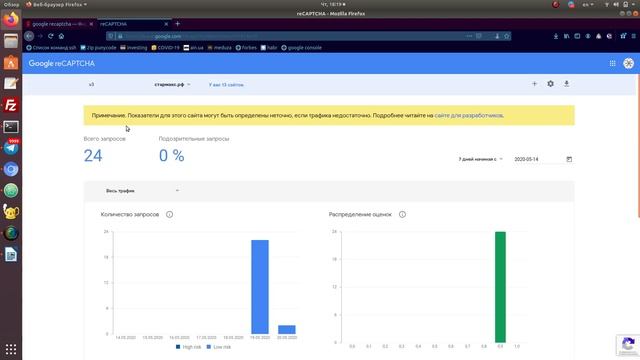Viewport: 640px width, 360px height.
Task: Open Ubuntu Software from the dock
Action: point(11,62)
